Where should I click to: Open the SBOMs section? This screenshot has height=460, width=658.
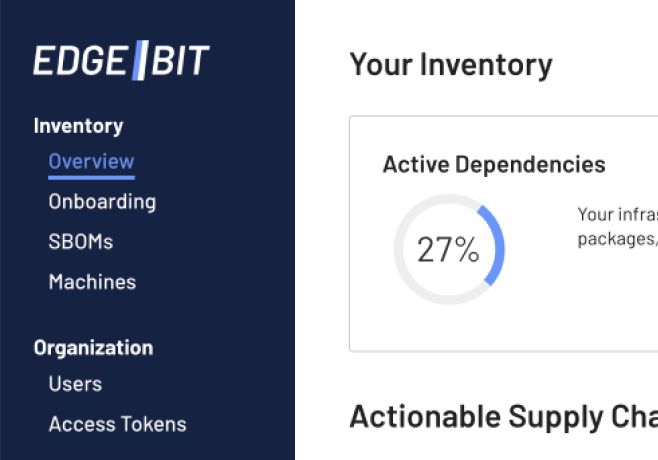click(81, 242)
